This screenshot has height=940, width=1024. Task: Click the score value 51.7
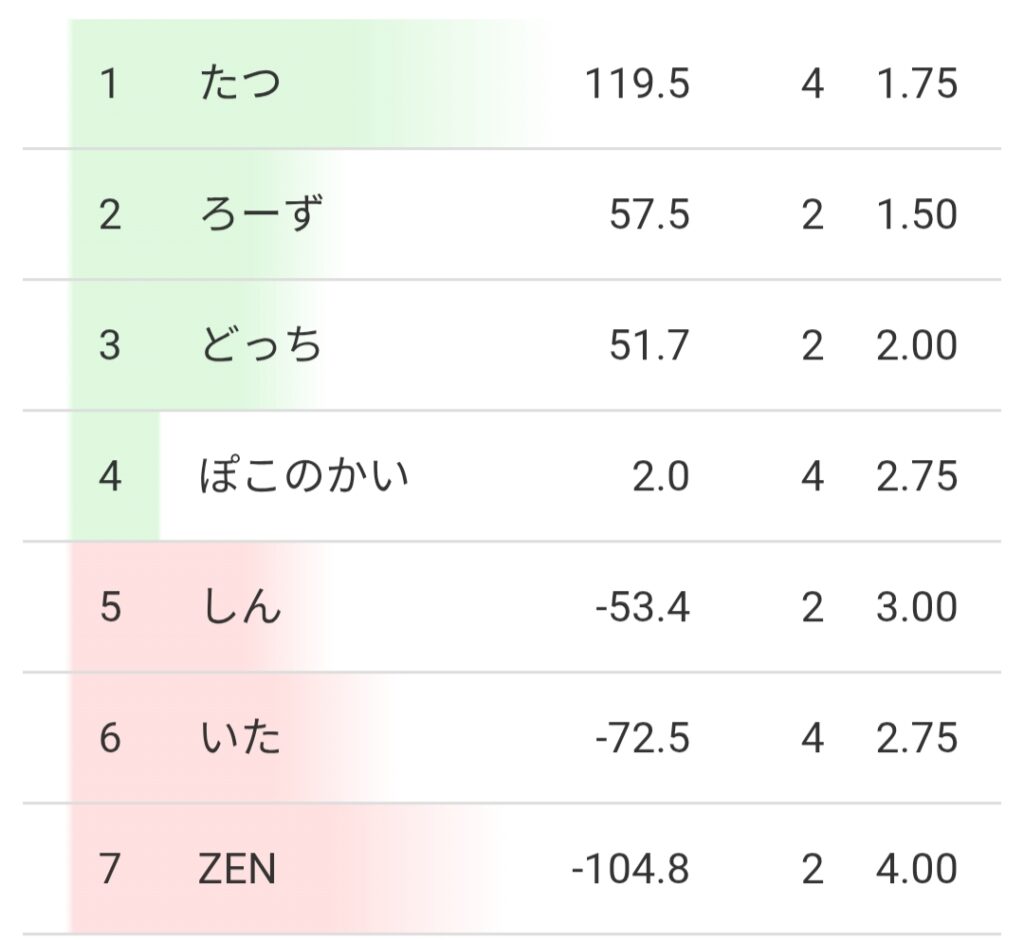tap(649, 346)
